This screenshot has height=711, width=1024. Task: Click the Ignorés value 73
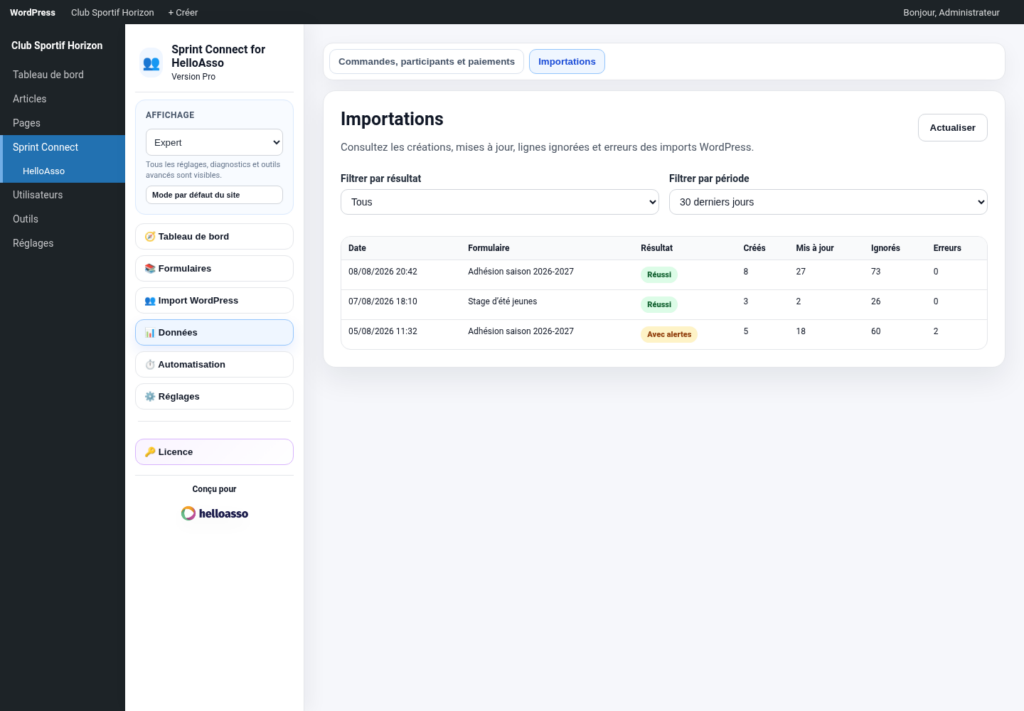[876, 272]
